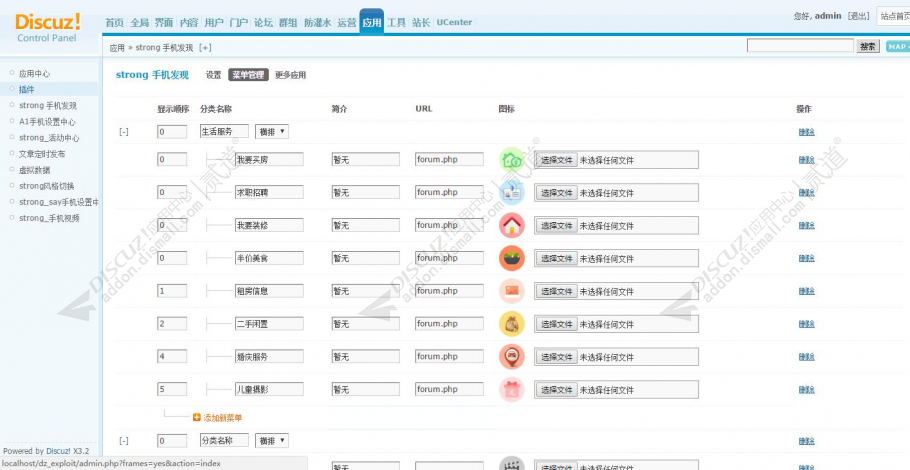The image size is (910, 470).
Task: Click the Discuz! Control Panel logo
Action: pyautogui.click(x=47, y=28)
